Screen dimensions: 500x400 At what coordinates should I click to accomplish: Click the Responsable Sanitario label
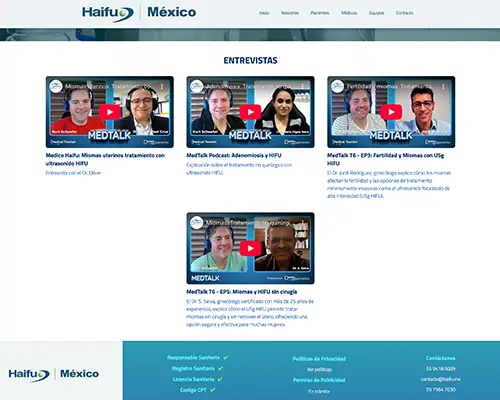tap(193, 357)
